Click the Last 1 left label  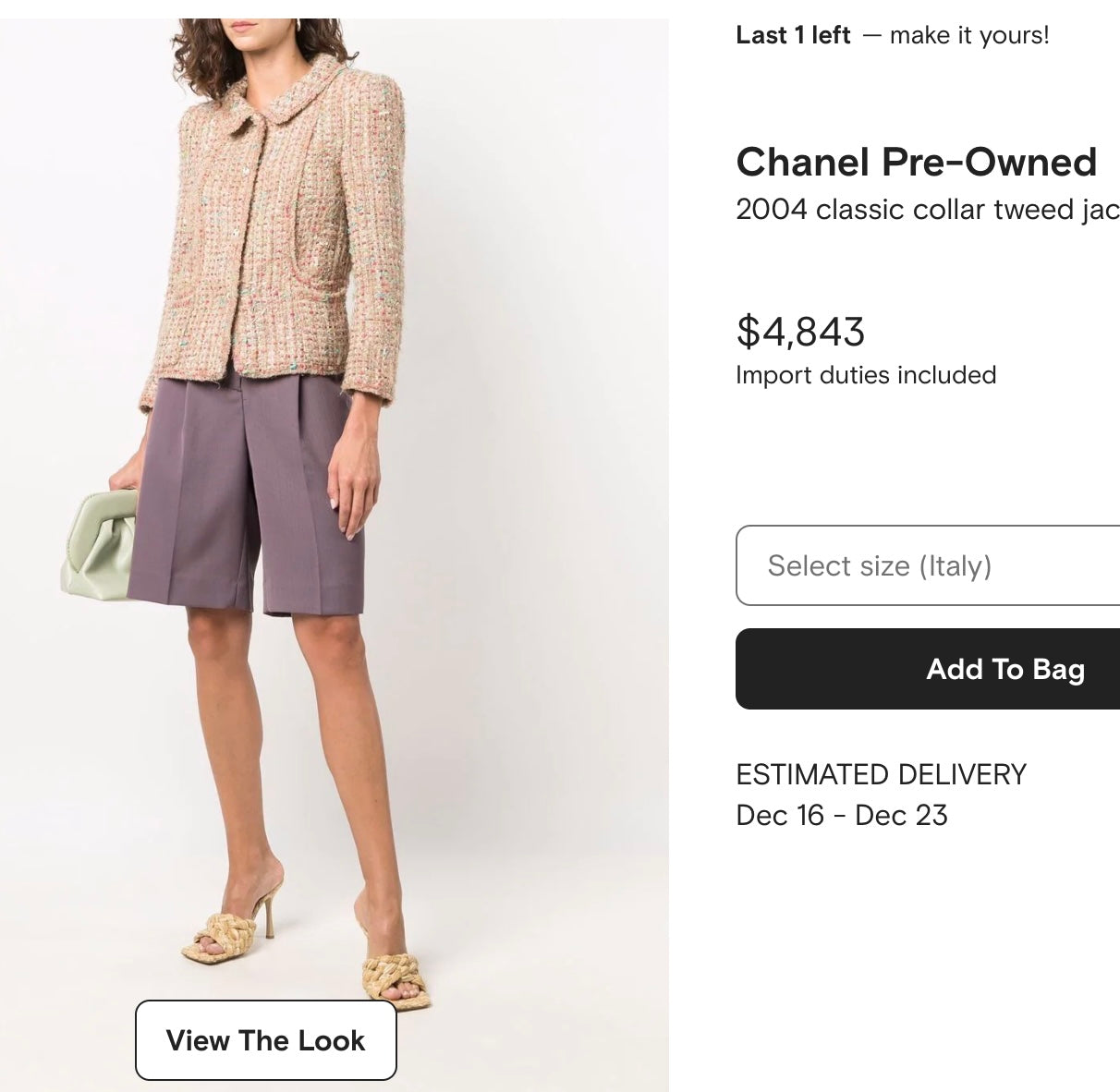(793, 35)
